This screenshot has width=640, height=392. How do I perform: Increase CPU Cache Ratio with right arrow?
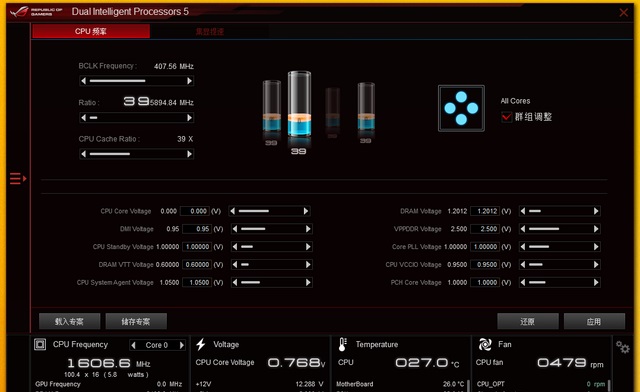click(189, 154)
